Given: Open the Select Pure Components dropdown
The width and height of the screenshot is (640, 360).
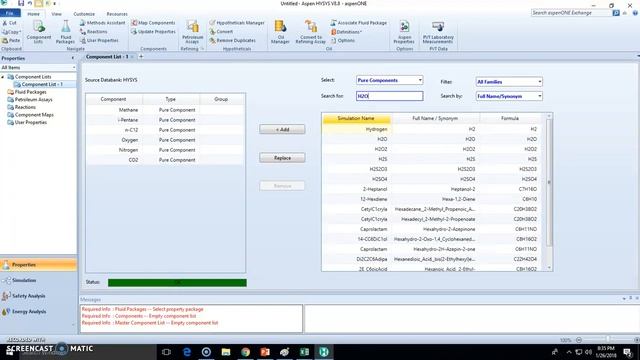Looking at the screenshot, I should pos(389,80).
